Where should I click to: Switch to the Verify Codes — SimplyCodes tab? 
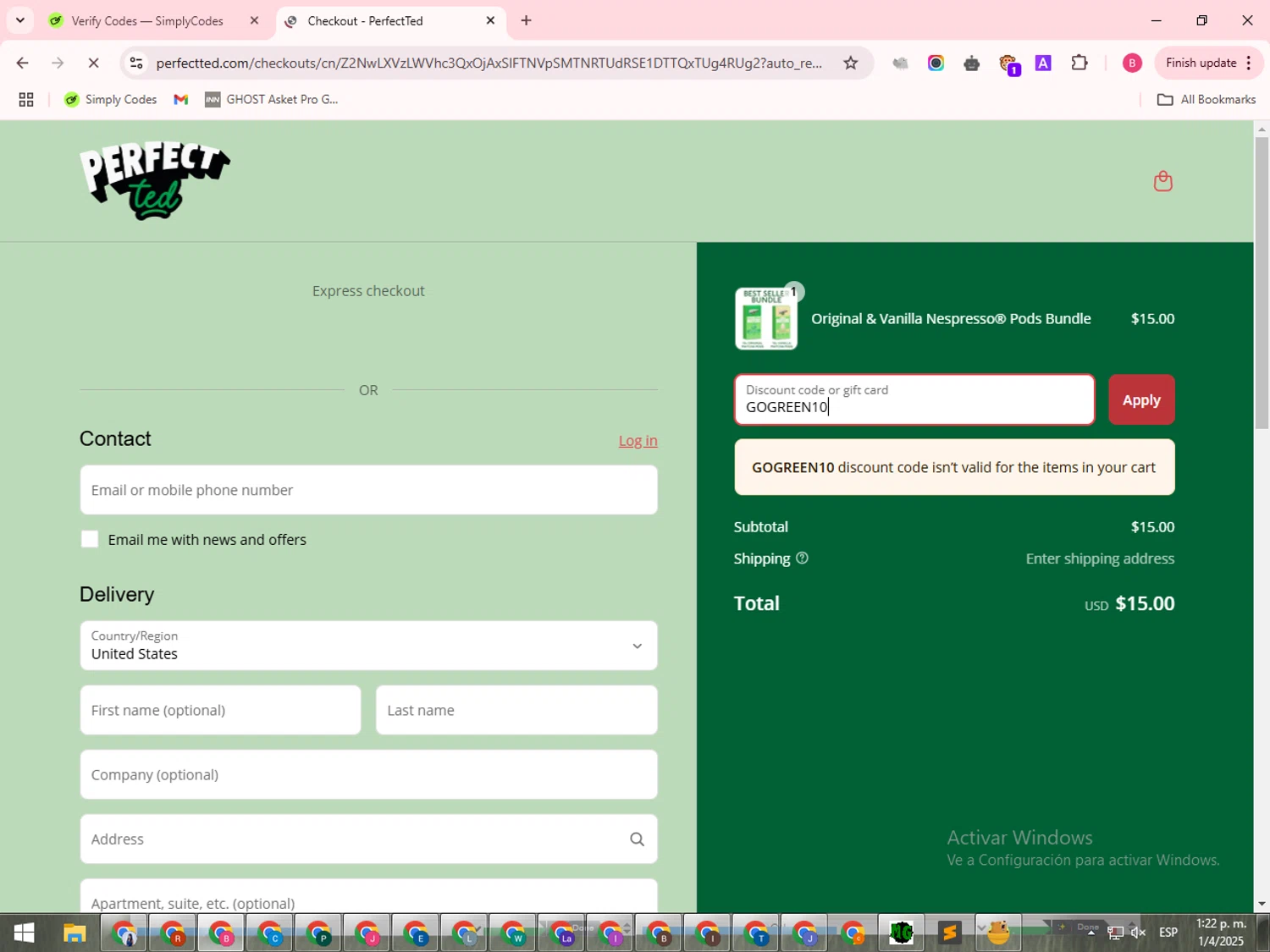pos(146,21)
